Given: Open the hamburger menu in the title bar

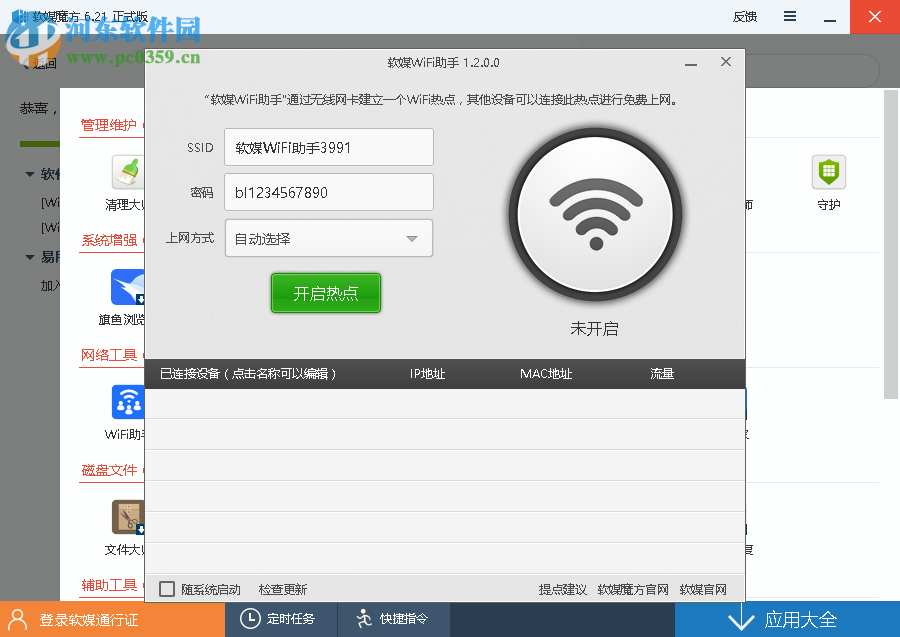Looking at the screenshot, I should click(x=789, y=16).
